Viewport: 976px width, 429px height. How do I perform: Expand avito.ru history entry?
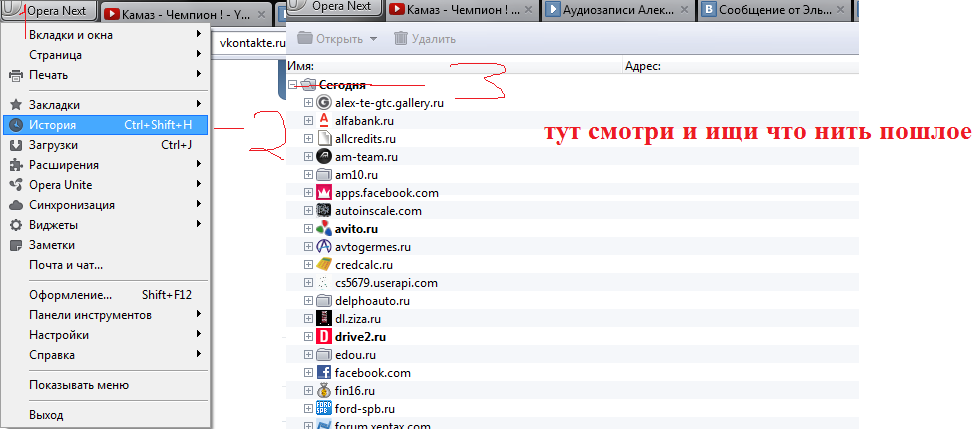(307, 229)
